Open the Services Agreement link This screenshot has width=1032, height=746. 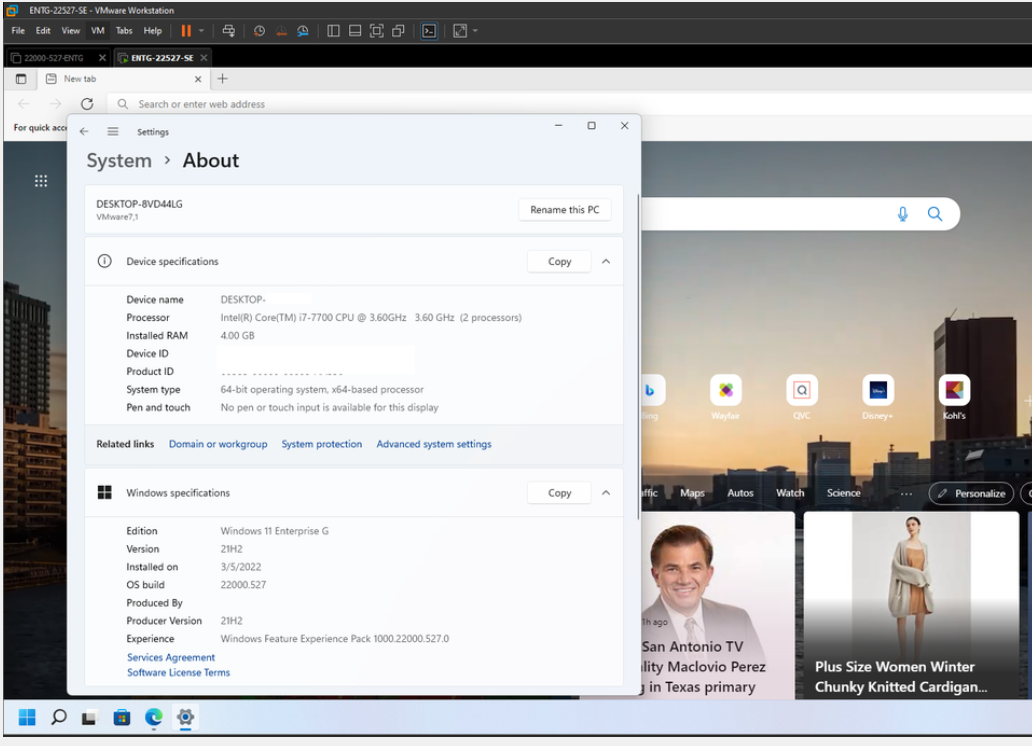[171, 658]
